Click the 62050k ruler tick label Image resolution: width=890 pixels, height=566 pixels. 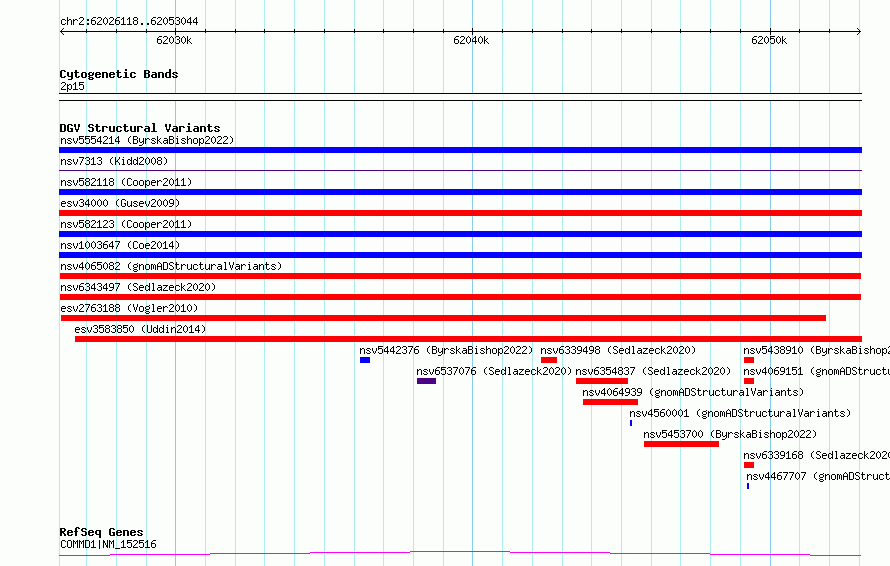point(769,41)
